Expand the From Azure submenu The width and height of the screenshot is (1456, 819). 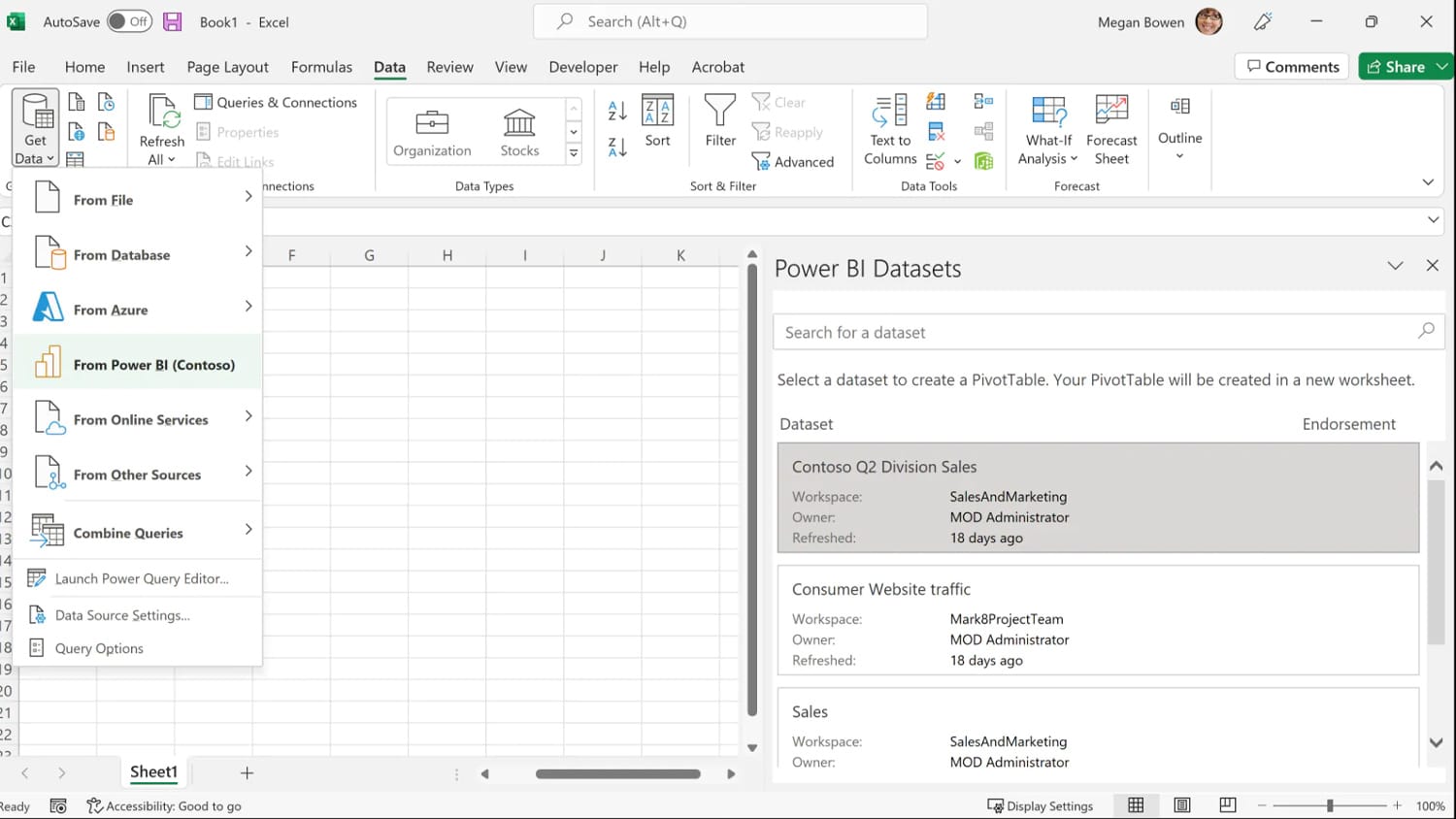pos(139,310)
